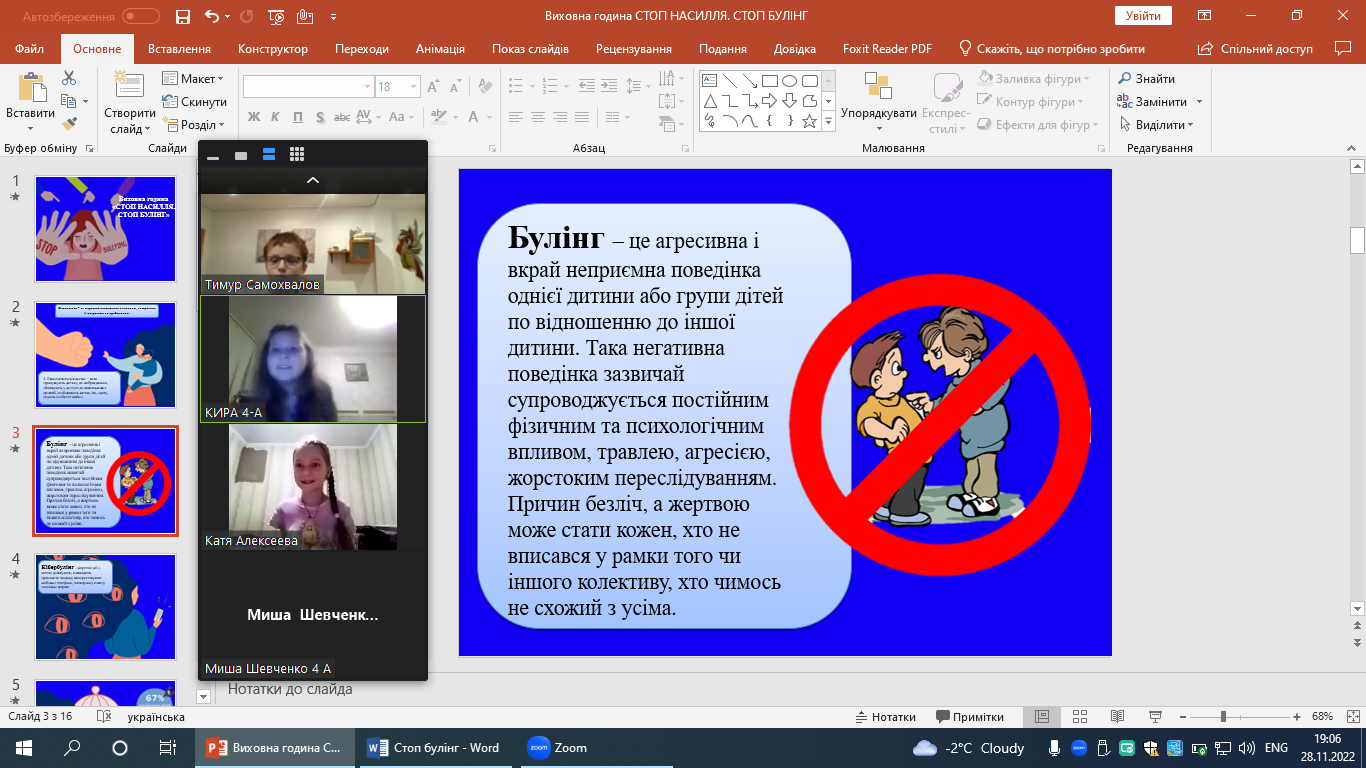This screenshot has width=1366, height=768.
Task: Click the Знайти find button
Action: pyautogui.click(x=1146, y=79)
